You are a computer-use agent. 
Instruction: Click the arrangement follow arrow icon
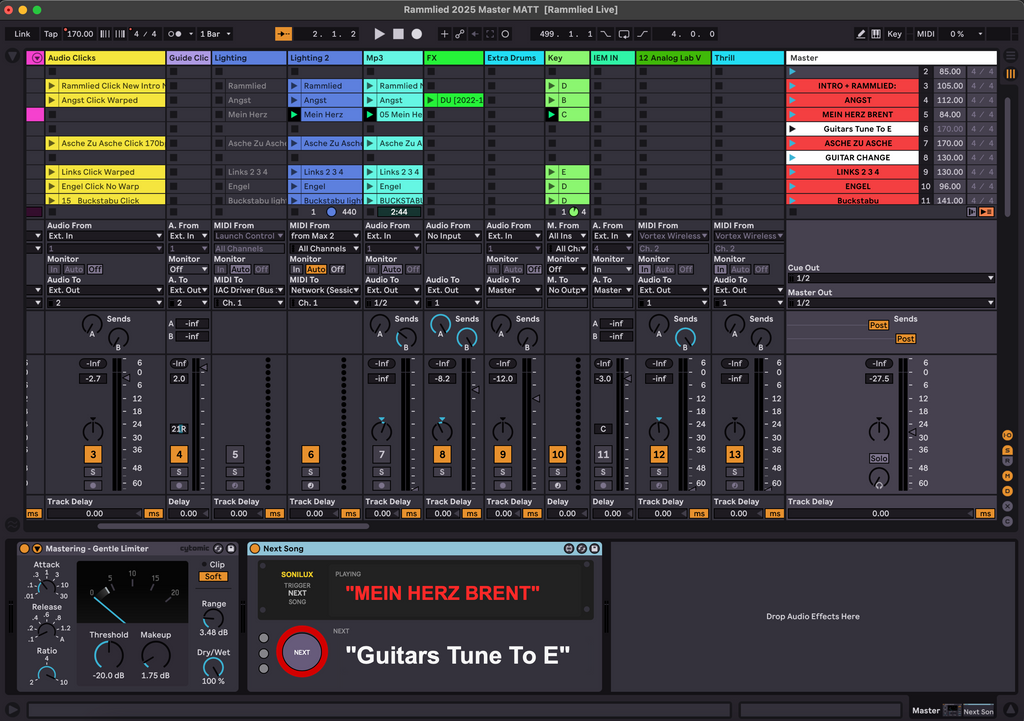coord(283,33)
